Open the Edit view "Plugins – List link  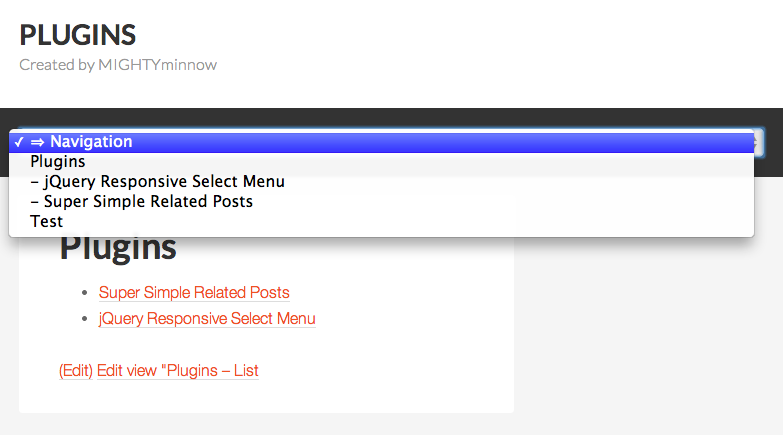[178, 371]
